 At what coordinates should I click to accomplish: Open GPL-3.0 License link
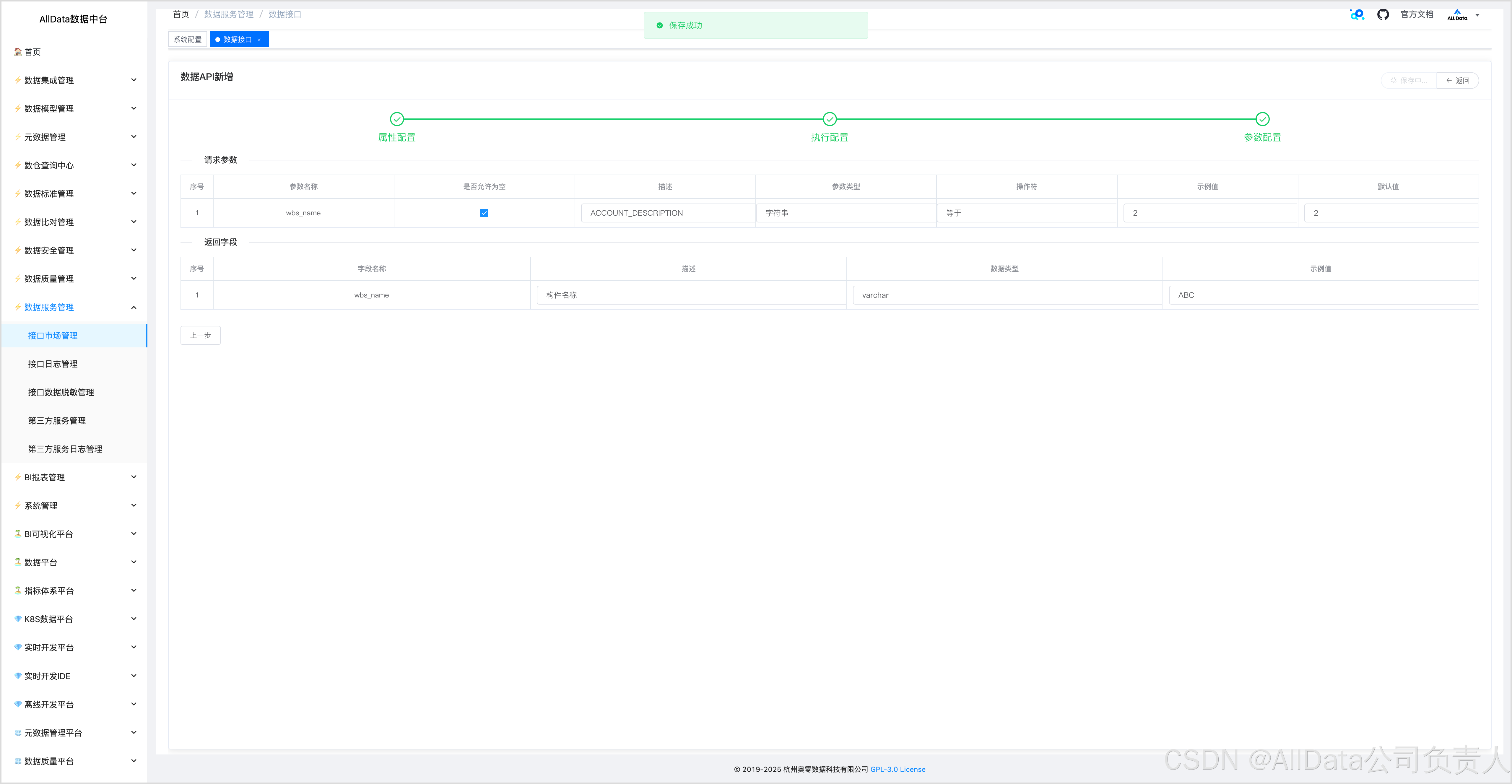(898, 769)
